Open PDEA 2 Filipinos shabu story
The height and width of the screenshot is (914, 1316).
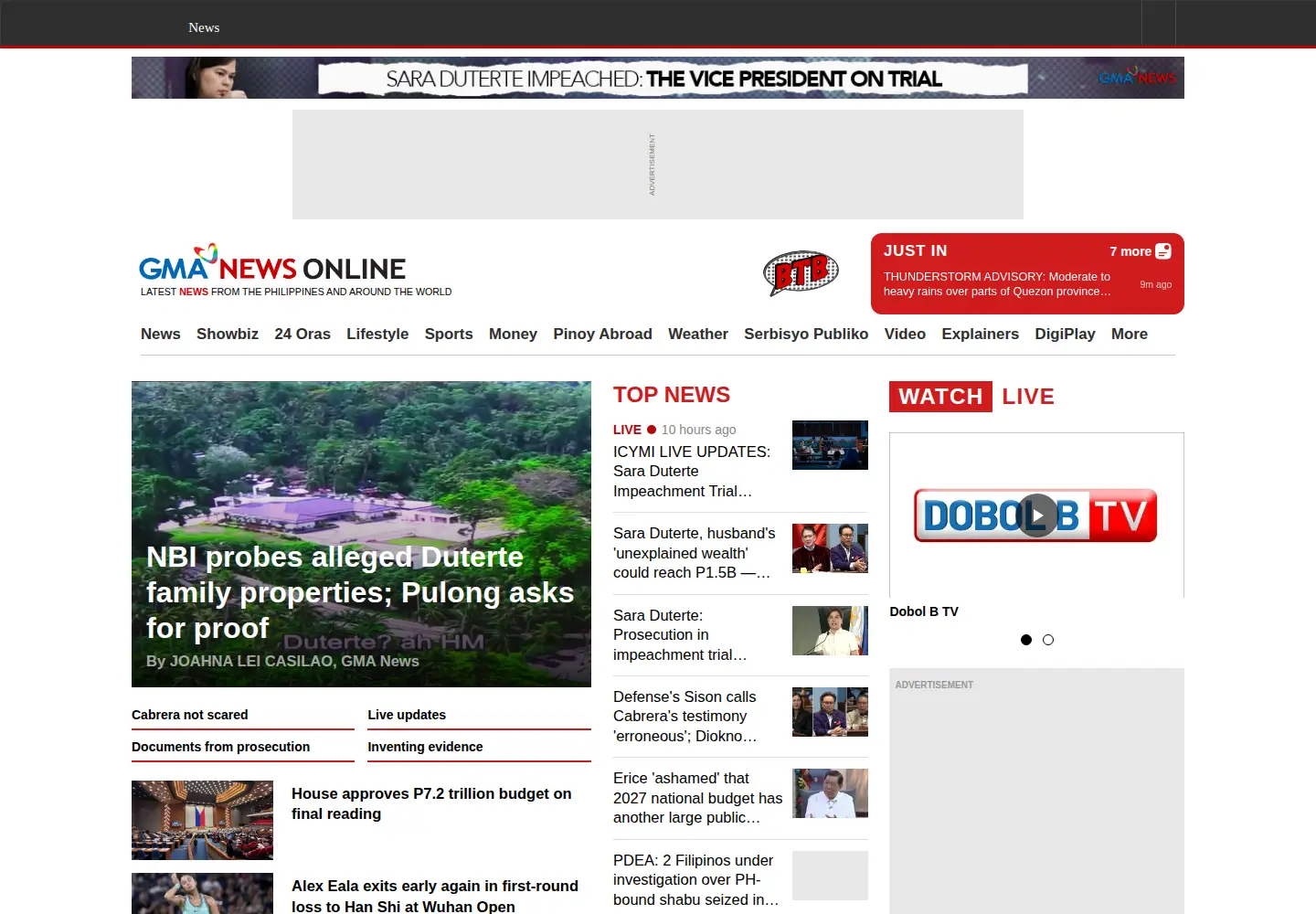pyautogui.click(x=696, y=880)
